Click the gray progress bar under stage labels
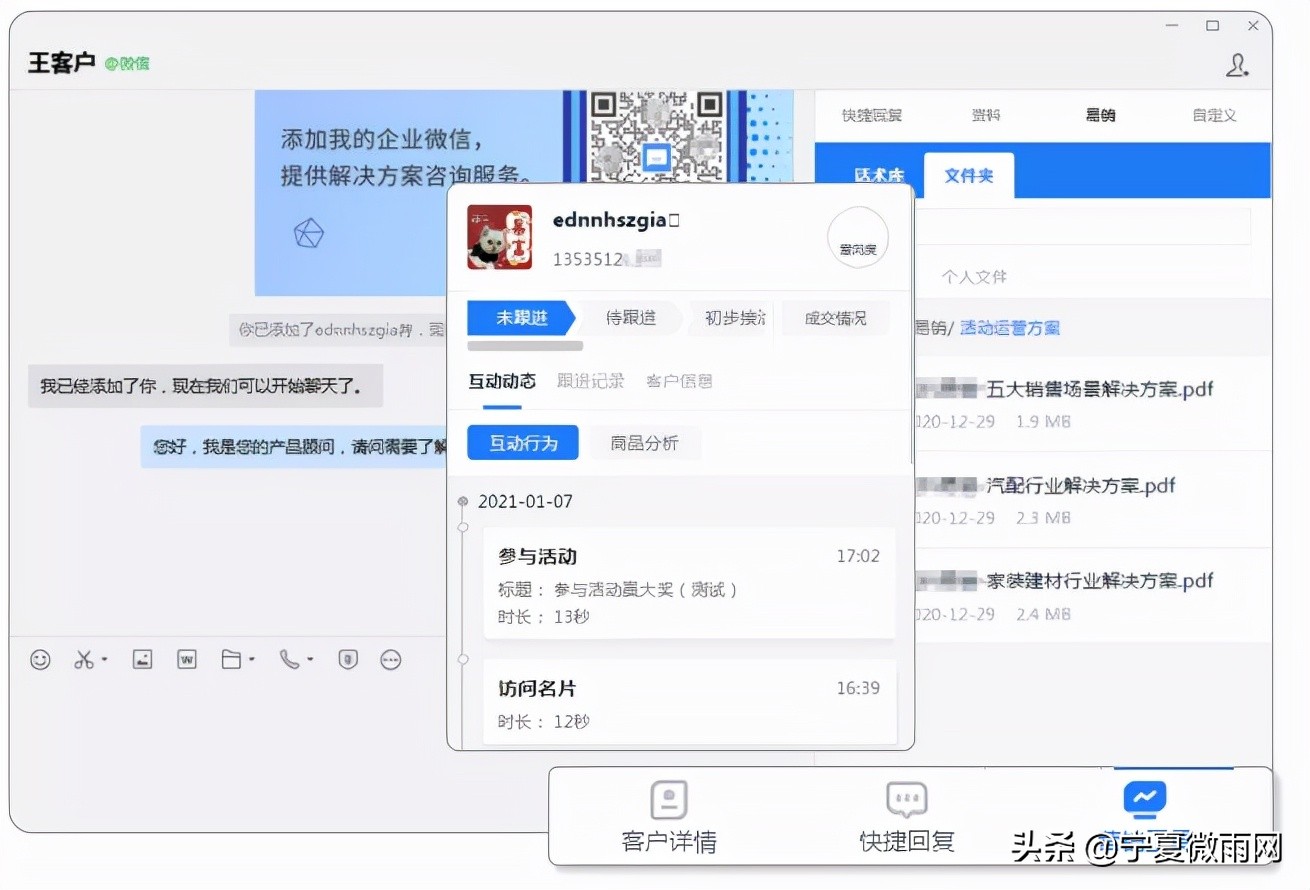The image size is (1310, 890). tap(524, 345)
